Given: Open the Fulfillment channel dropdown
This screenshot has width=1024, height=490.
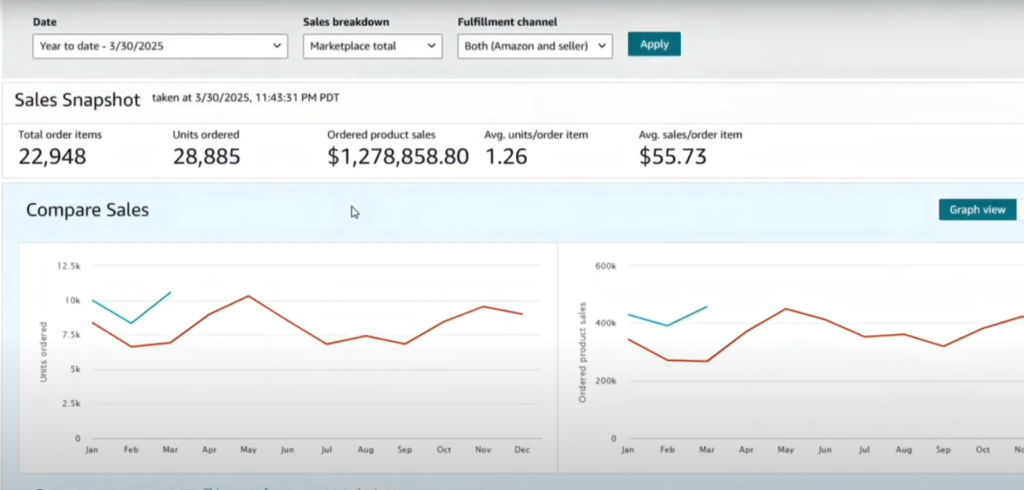Looking at the screenshot, I should coord(534,46).
